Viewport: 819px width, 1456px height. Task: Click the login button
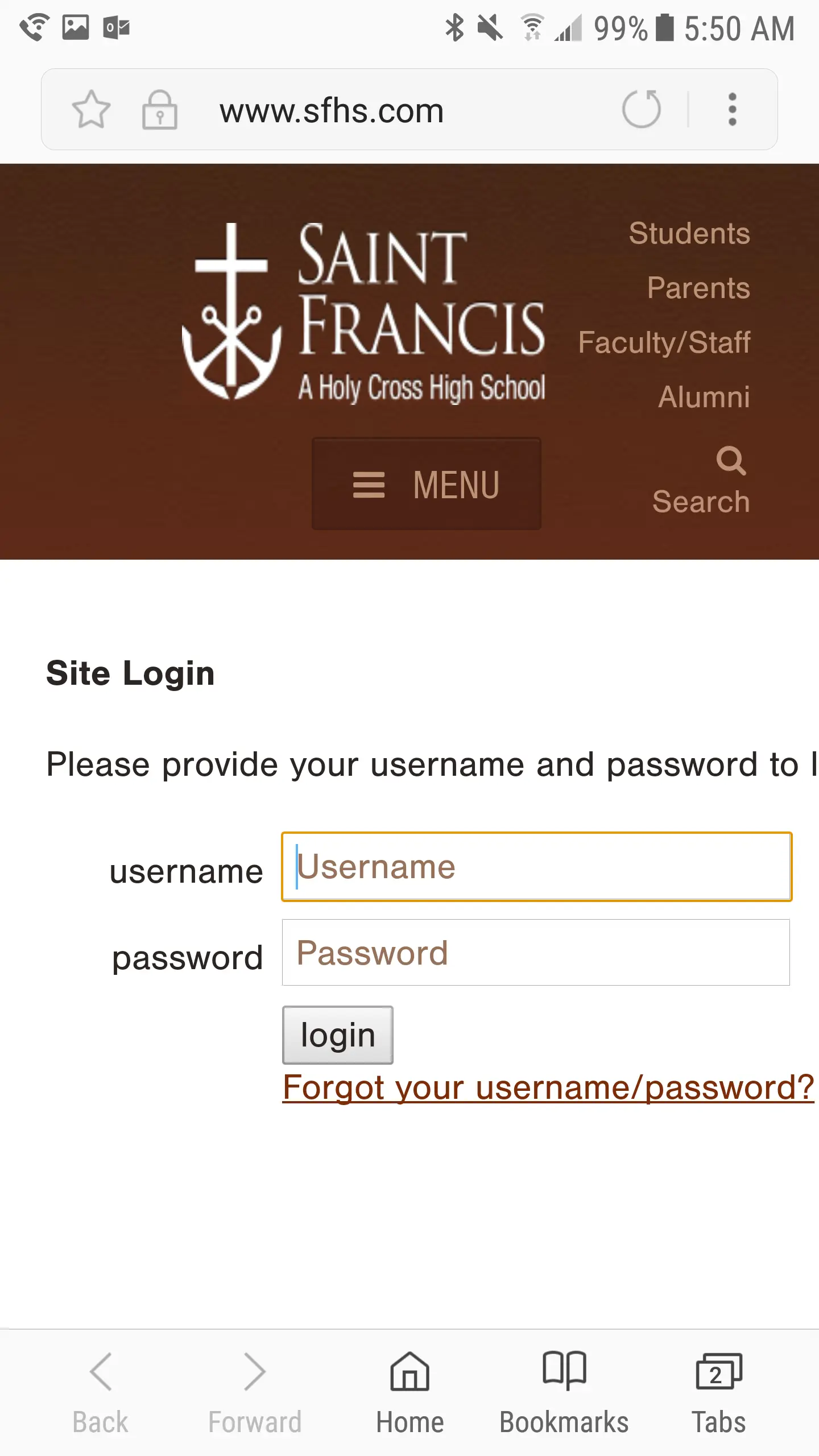click(x=338, y=1035)
